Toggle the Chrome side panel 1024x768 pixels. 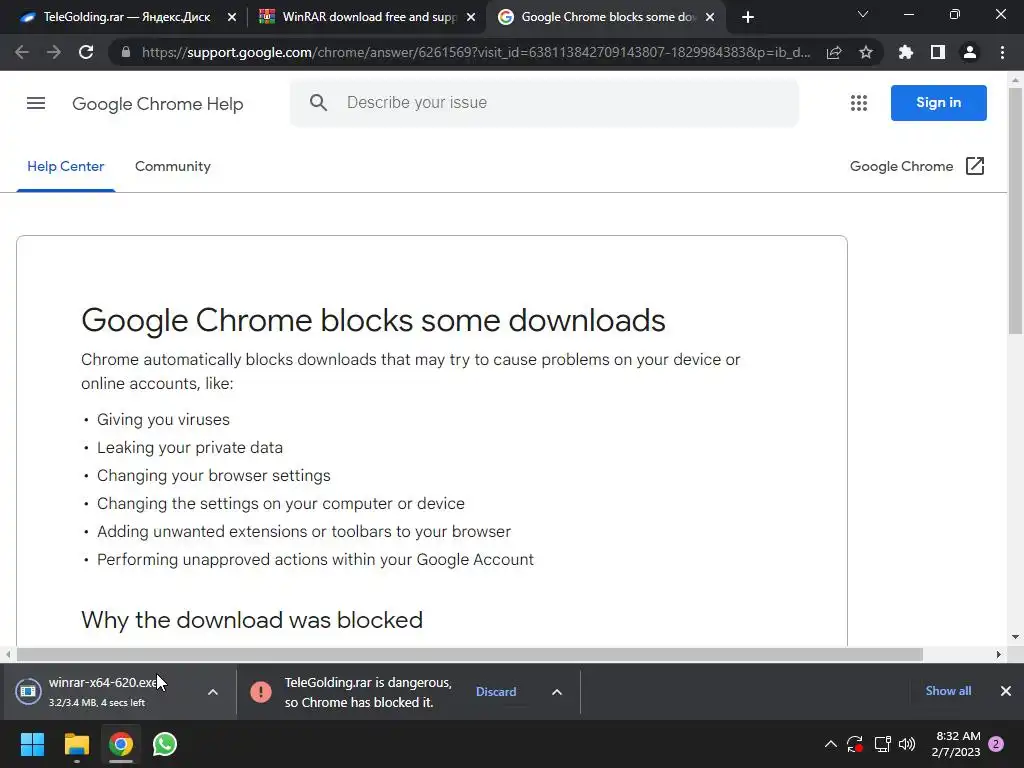point(938,52)
